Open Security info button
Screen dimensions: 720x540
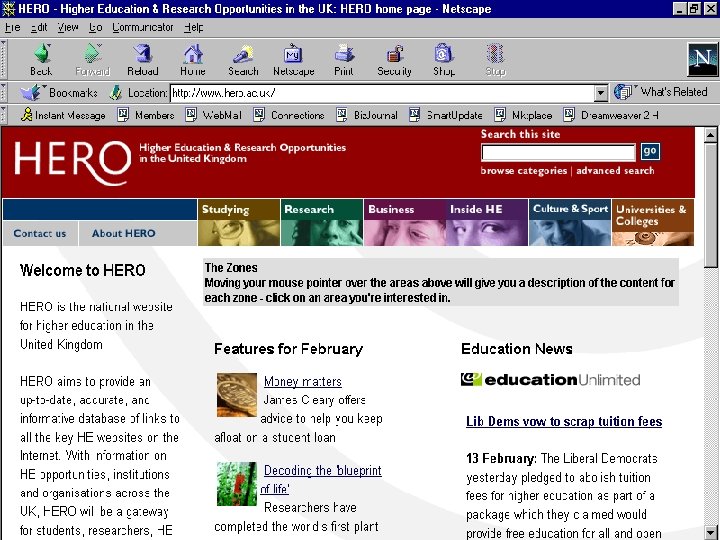coord(394,59)
